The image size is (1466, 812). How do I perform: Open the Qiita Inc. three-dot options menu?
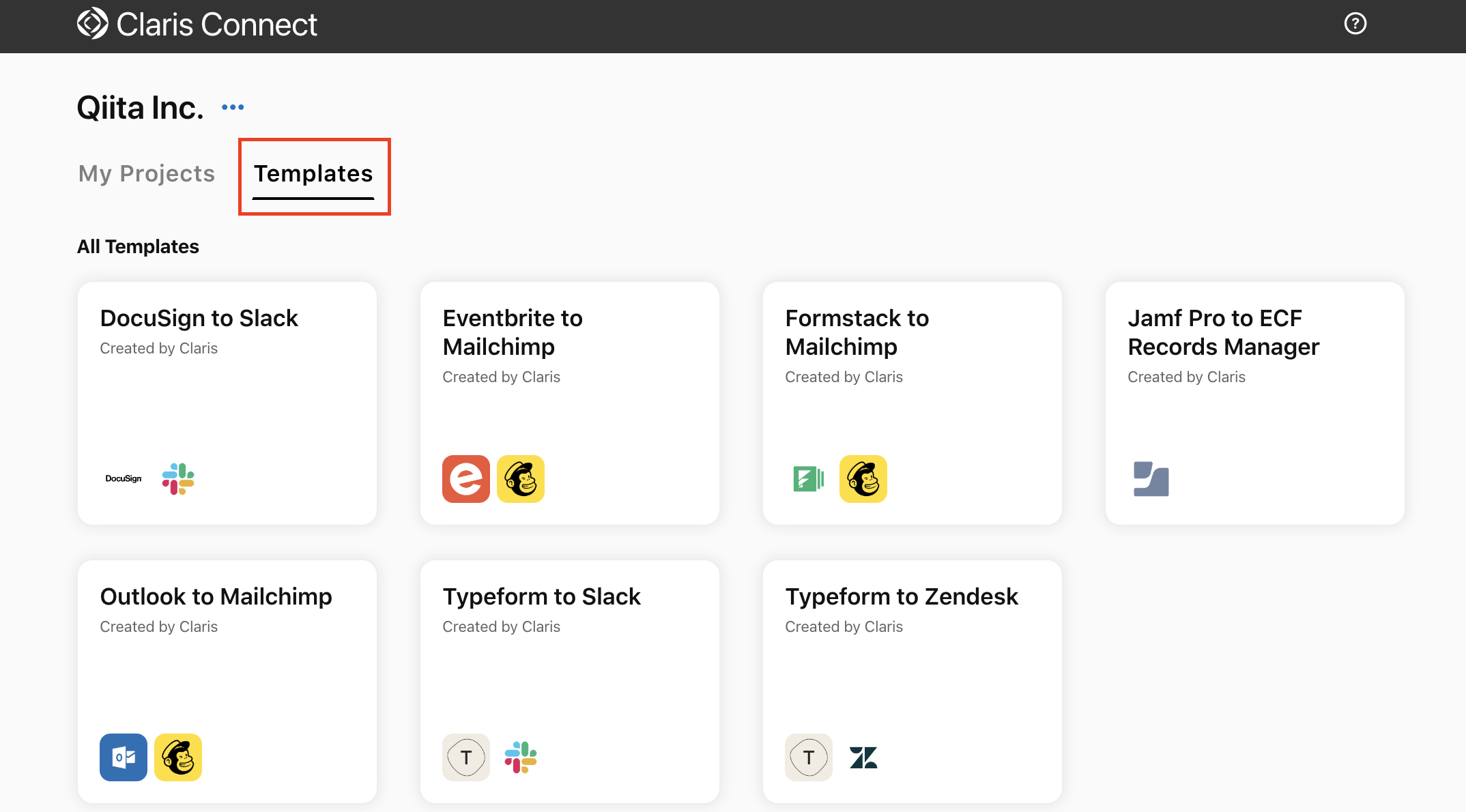click(233, 107)
